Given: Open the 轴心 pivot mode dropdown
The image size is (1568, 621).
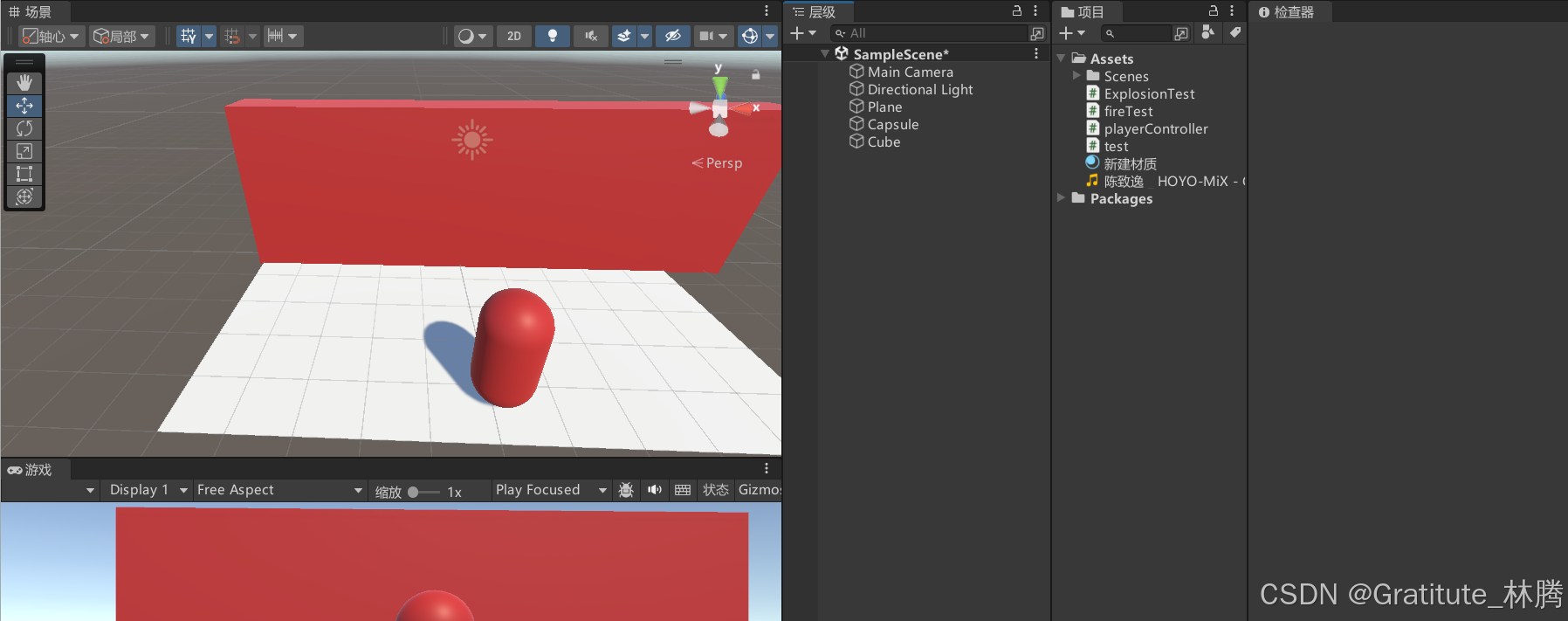Looking at the screenshot, I should click(x=51, y=36).
